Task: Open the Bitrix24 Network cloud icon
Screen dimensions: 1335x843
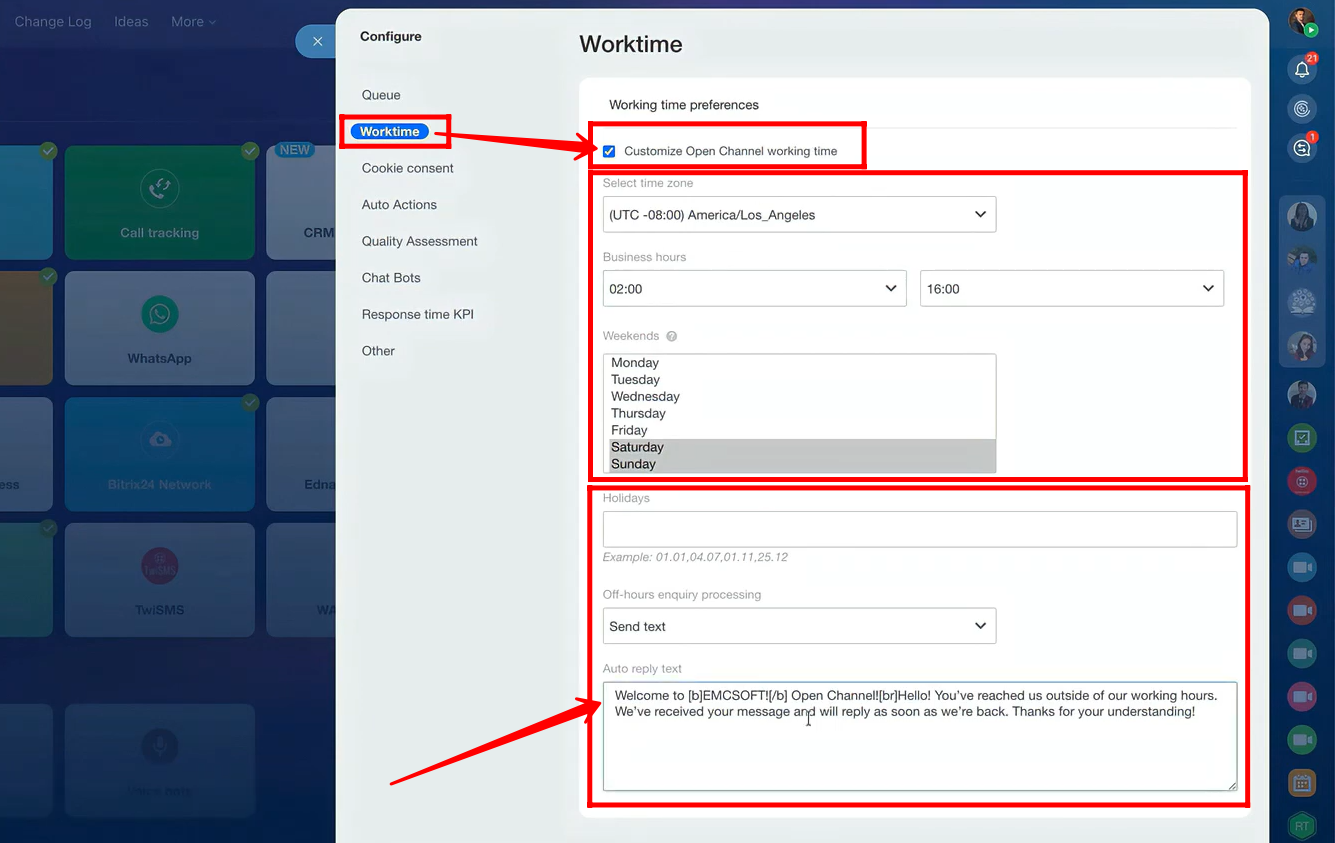Action: [160, 440]
